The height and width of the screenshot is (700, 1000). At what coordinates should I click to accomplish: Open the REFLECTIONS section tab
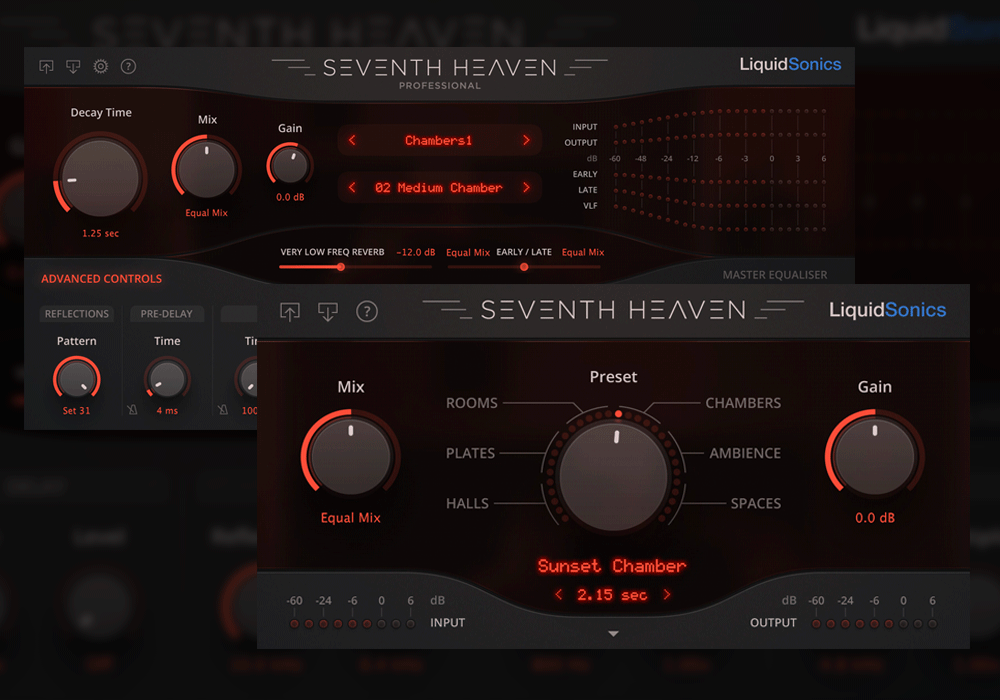coord(77,314)
